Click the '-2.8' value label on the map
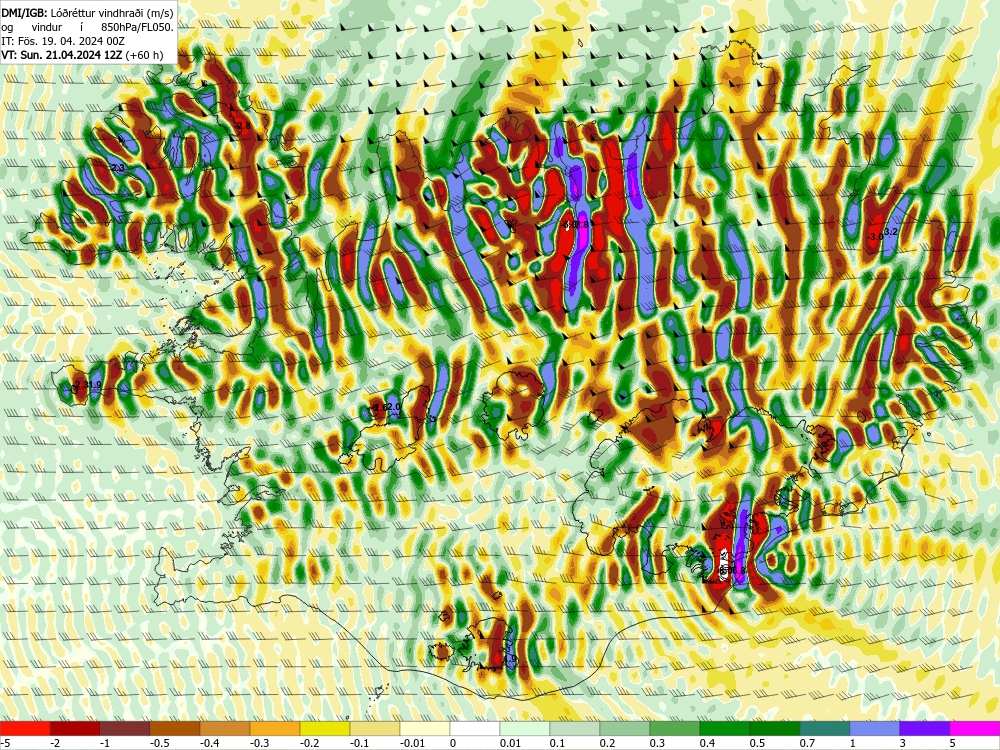Image resolution: width=1000 pixels, height=750 pixels. click(242, 126)
